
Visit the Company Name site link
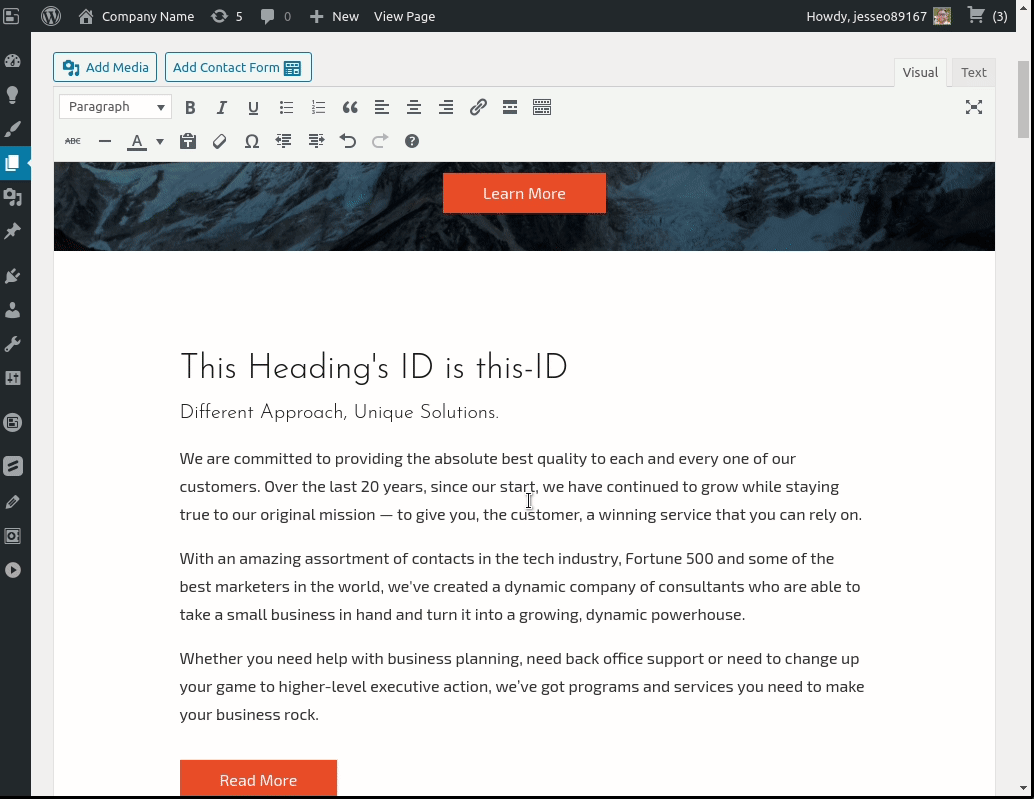coord(137,16)
